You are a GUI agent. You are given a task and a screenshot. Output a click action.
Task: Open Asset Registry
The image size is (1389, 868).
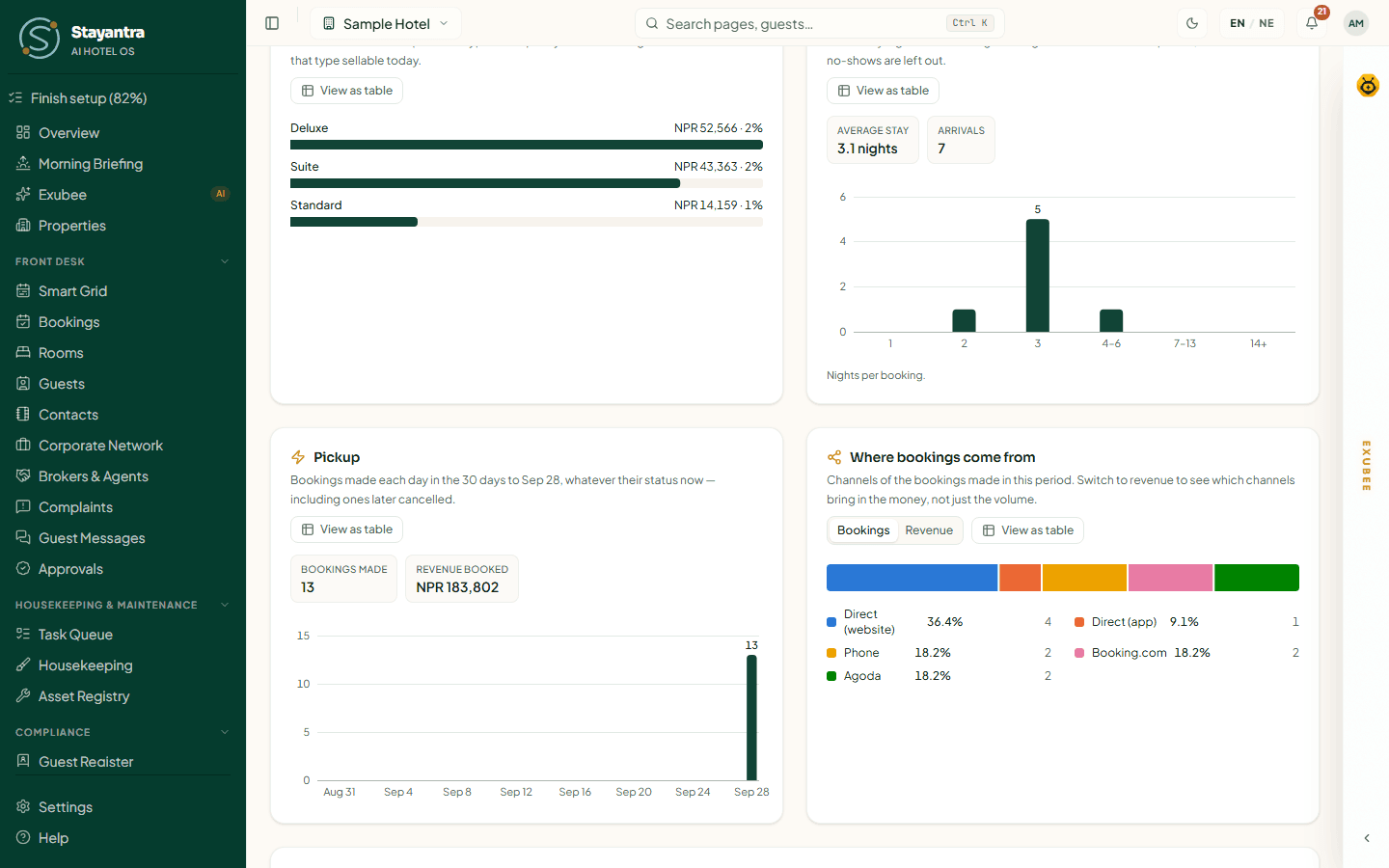click(123, 696)
